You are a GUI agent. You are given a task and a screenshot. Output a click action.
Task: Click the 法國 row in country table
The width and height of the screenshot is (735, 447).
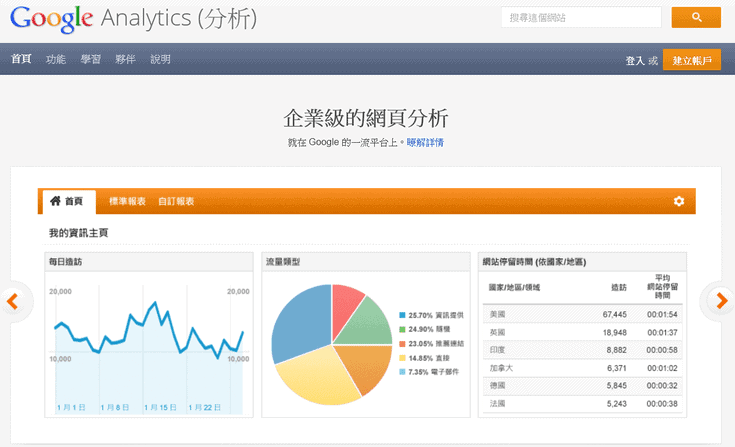tap(582, 403)
